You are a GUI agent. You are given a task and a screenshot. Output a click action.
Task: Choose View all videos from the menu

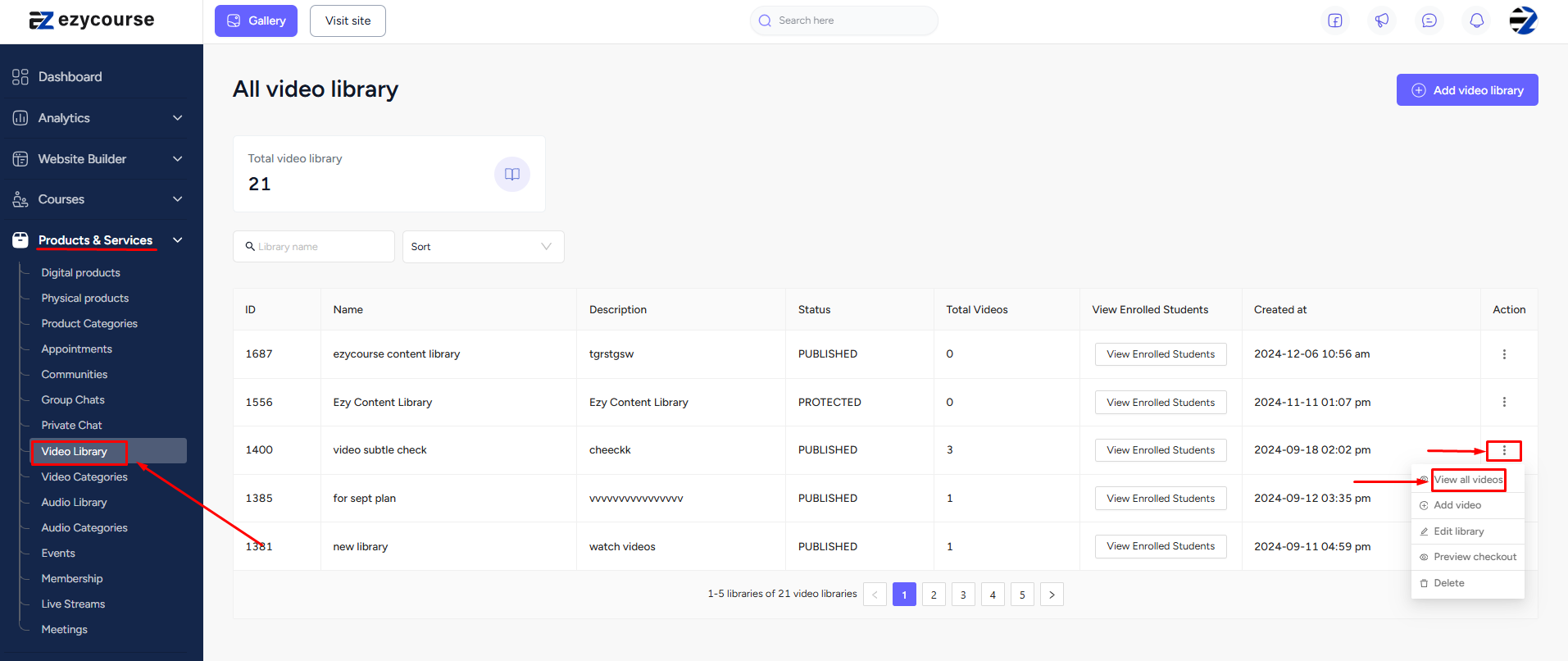(1468, 480)
